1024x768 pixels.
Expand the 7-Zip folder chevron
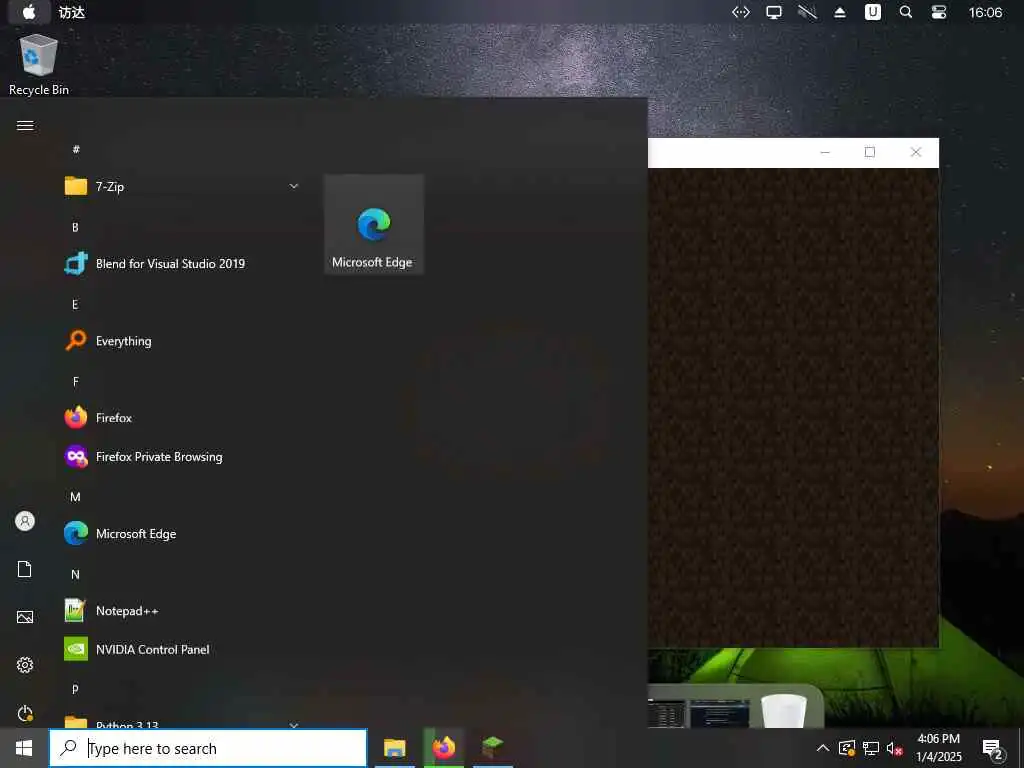click(x=294, y=186)
